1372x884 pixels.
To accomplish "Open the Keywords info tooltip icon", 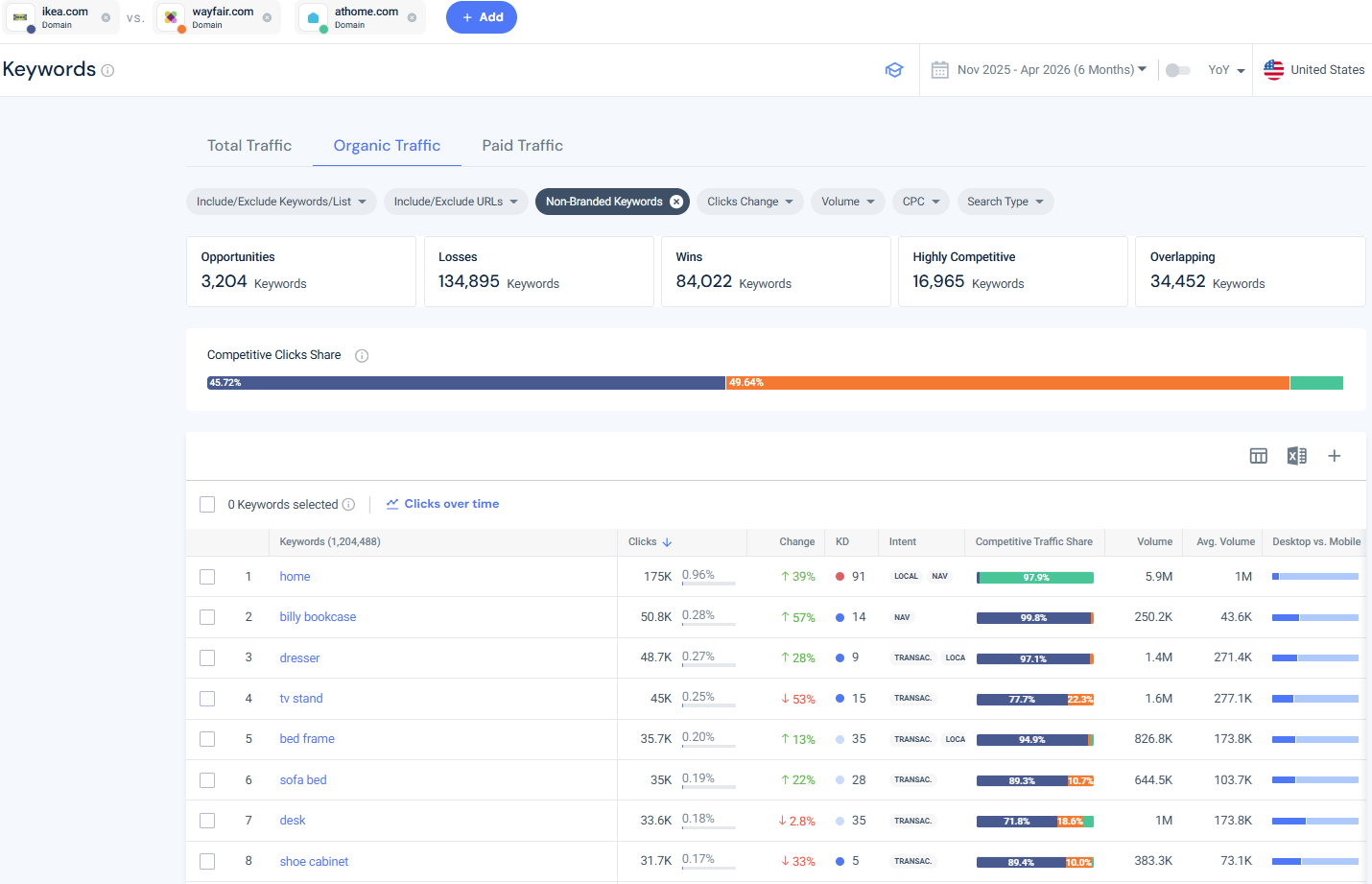I will pos(107,70).
